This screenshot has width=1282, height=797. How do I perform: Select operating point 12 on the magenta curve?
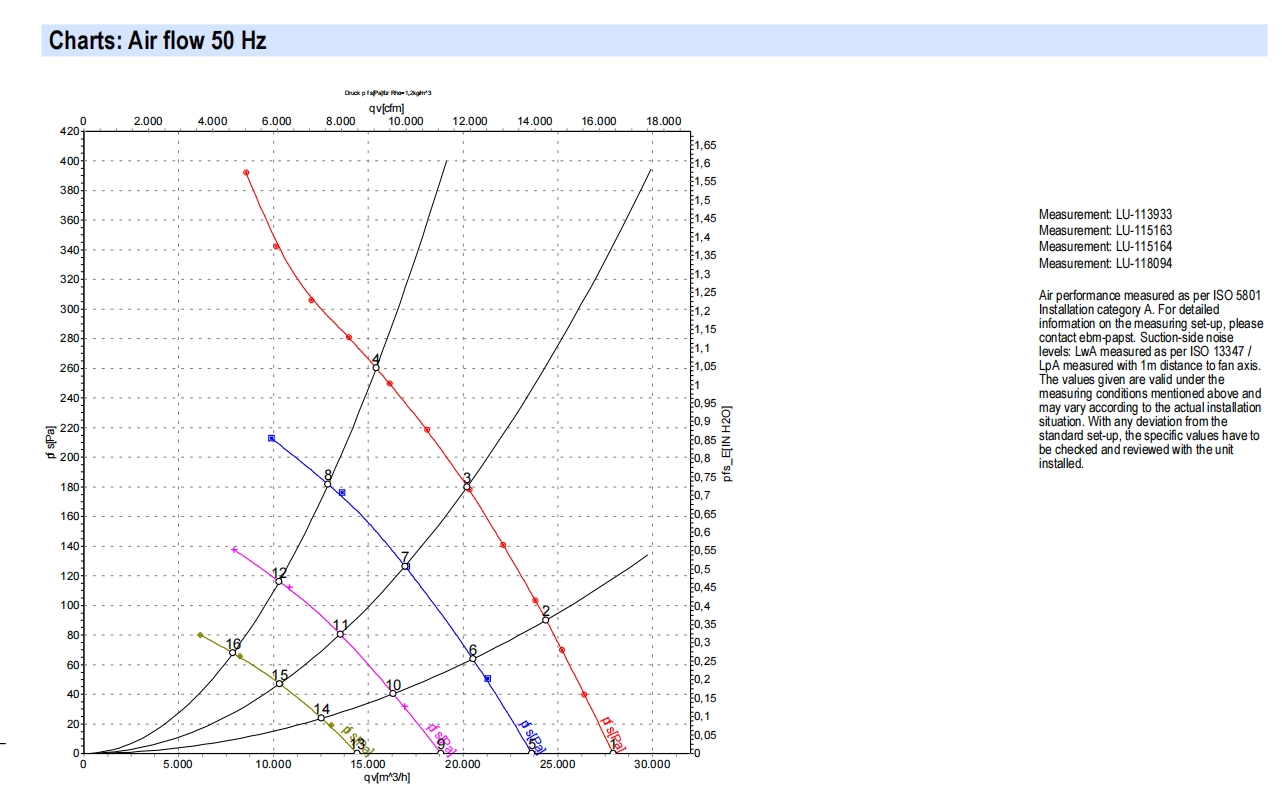(279, 581)
